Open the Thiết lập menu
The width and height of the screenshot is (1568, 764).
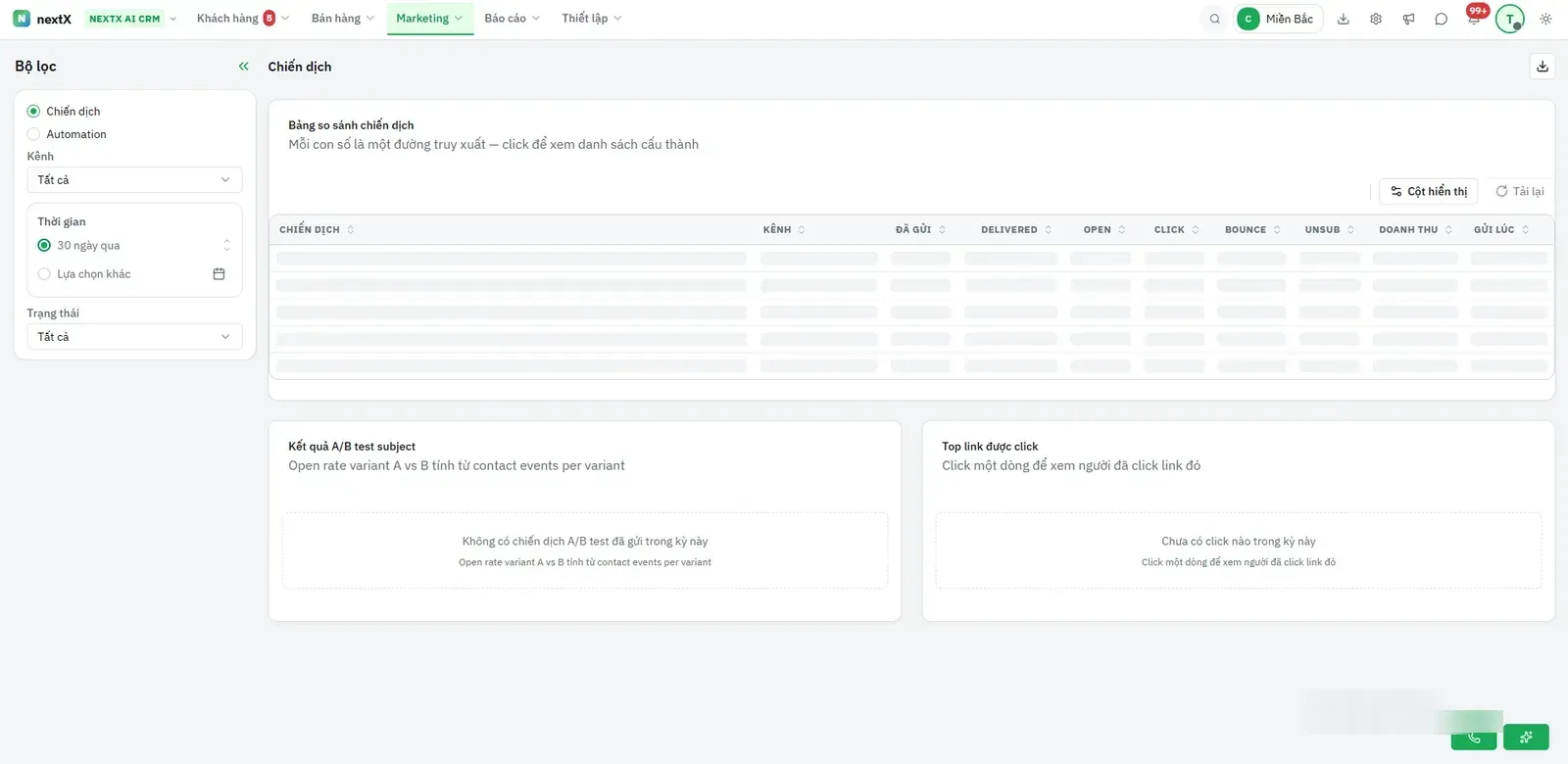pyautogui.click(x=591, y=19)
